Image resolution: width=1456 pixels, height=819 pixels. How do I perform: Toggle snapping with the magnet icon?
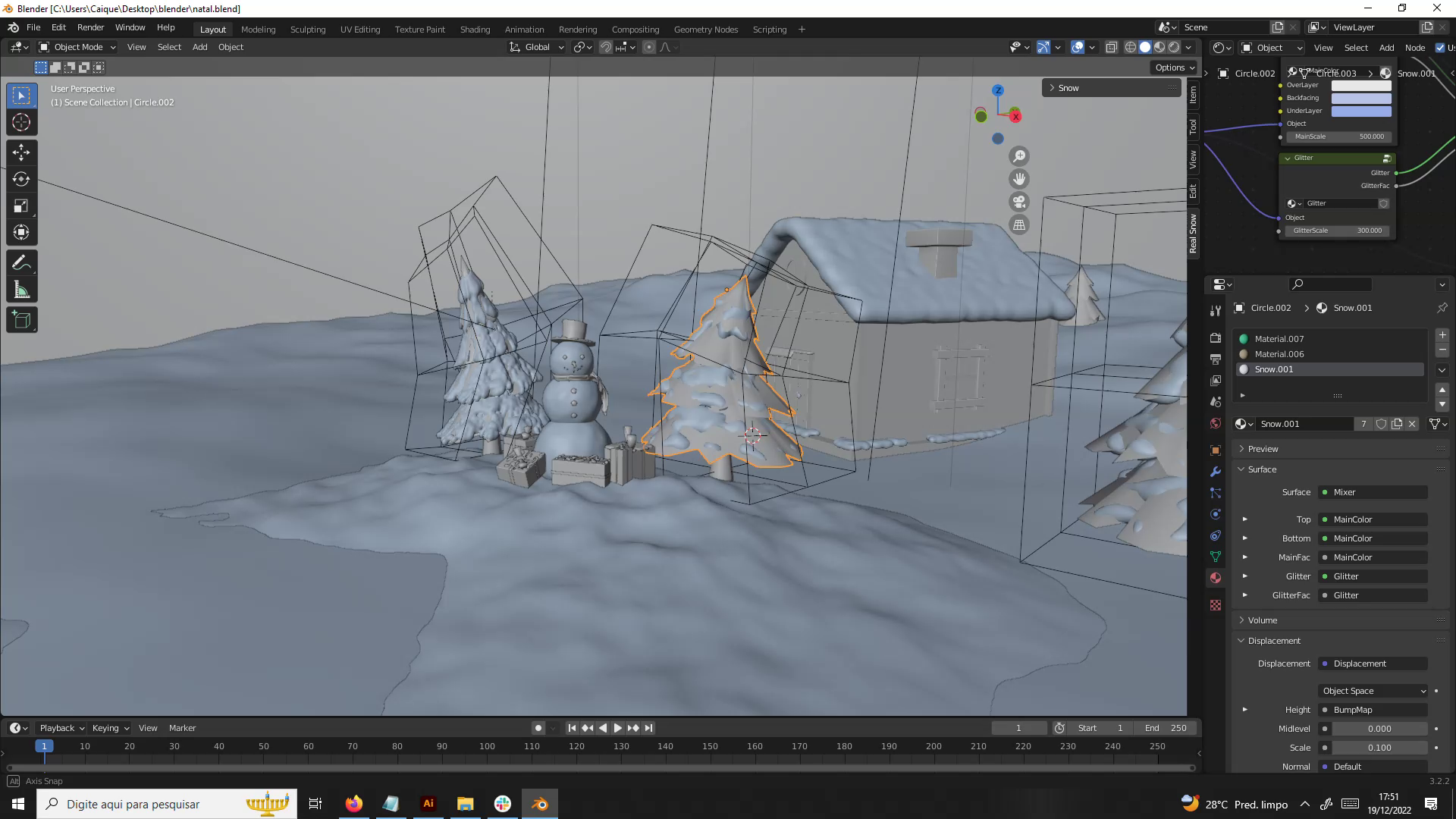606,47
